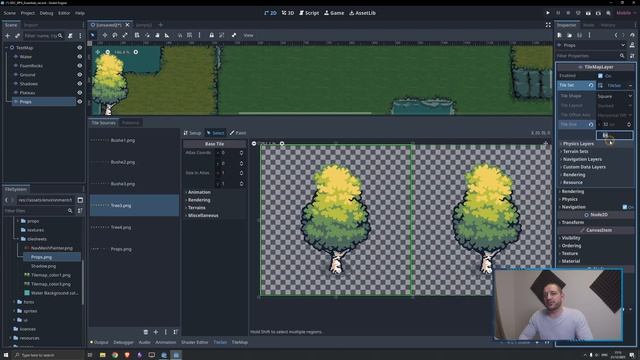Screen dimensions: 640x360
Task: Toggle visibility of Plateau layer
Action: pyautogui.click(x=80, y=93)
